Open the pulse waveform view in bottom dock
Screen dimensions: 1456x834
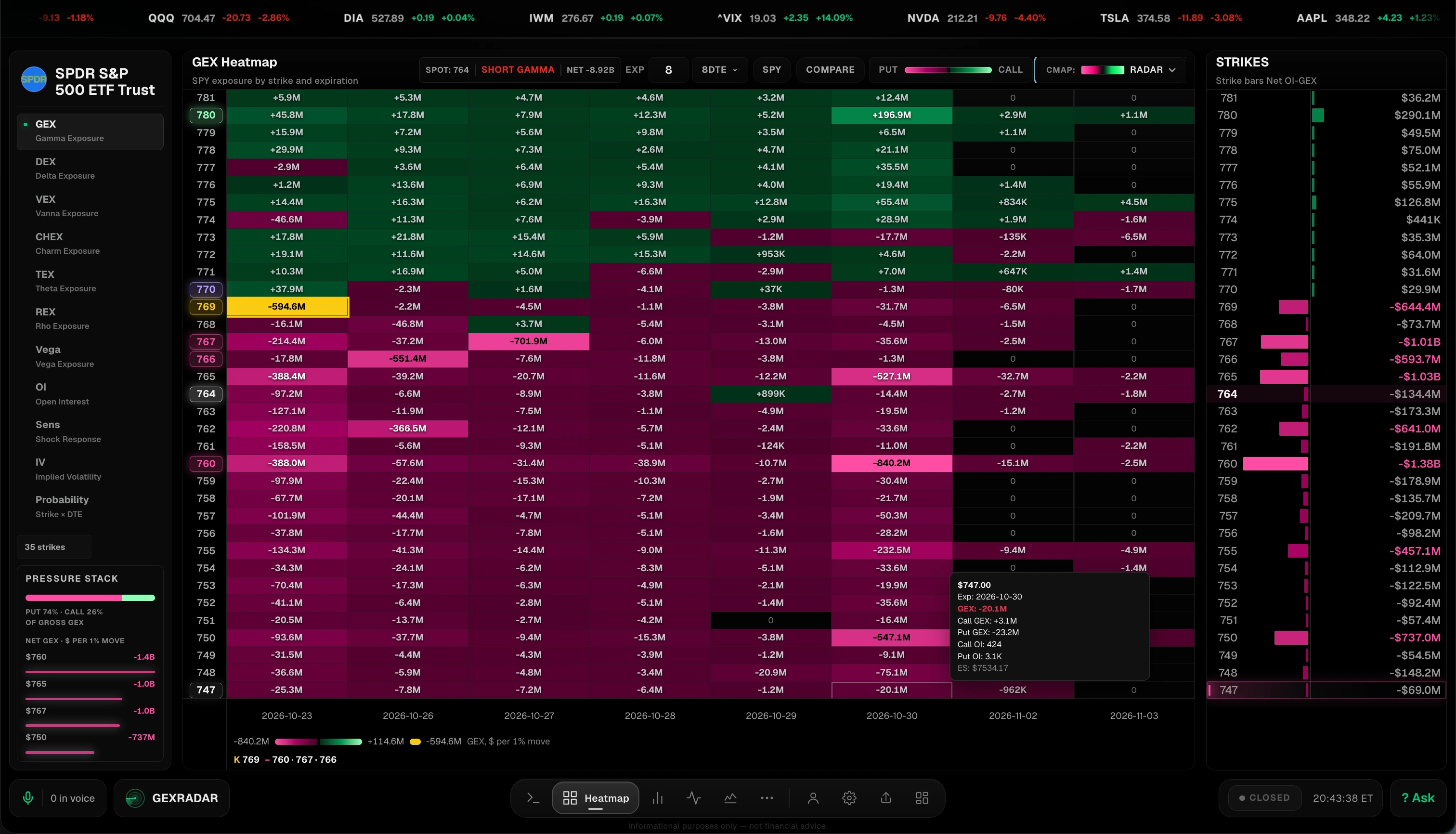694,798
